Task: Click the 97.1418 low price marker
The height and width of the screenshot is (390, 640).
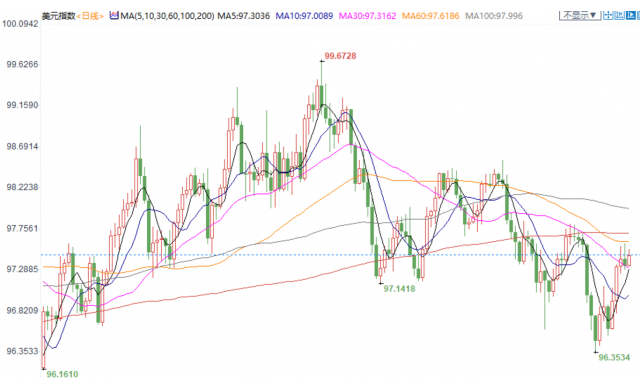Action: click(399, 289)
